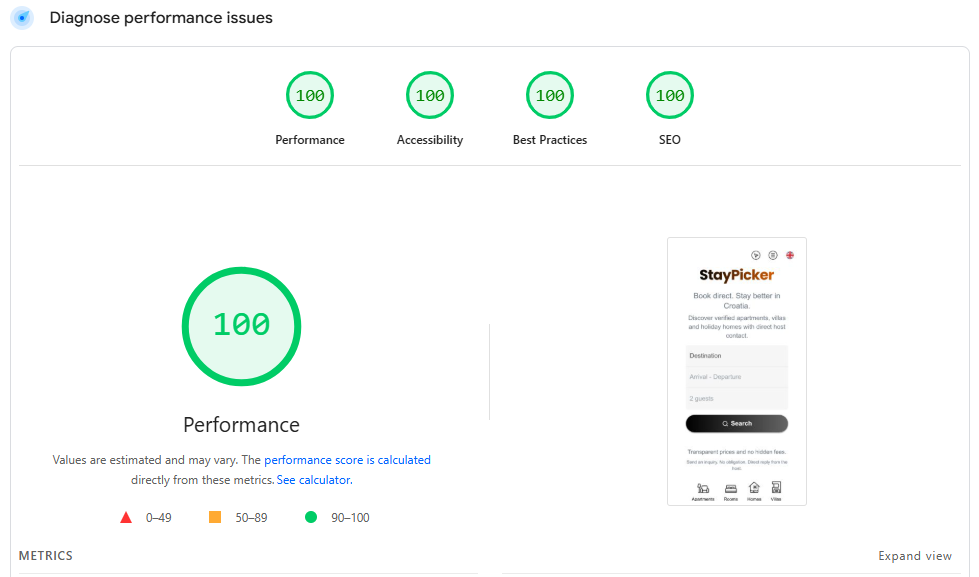979x577 pixels.
Task: Click the Apartments icon in page preview
Action: pos(703,489)
